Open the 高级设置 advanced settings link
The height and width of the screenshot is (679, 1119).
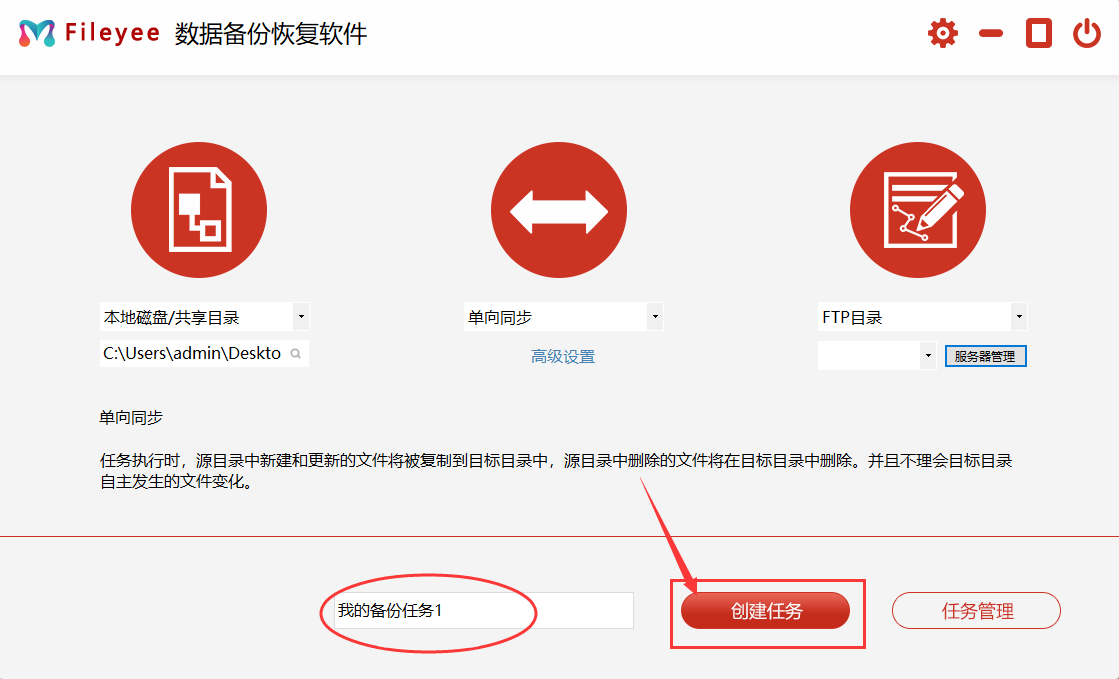(563, 357)
